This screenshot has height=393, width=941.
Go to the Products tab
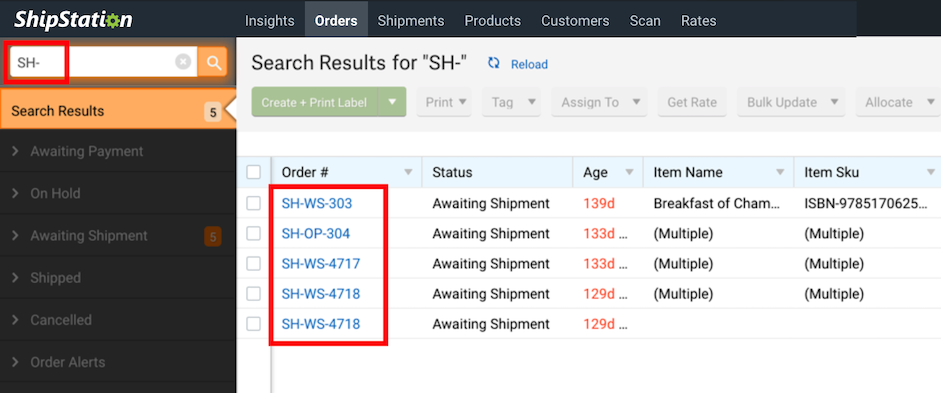493,20
